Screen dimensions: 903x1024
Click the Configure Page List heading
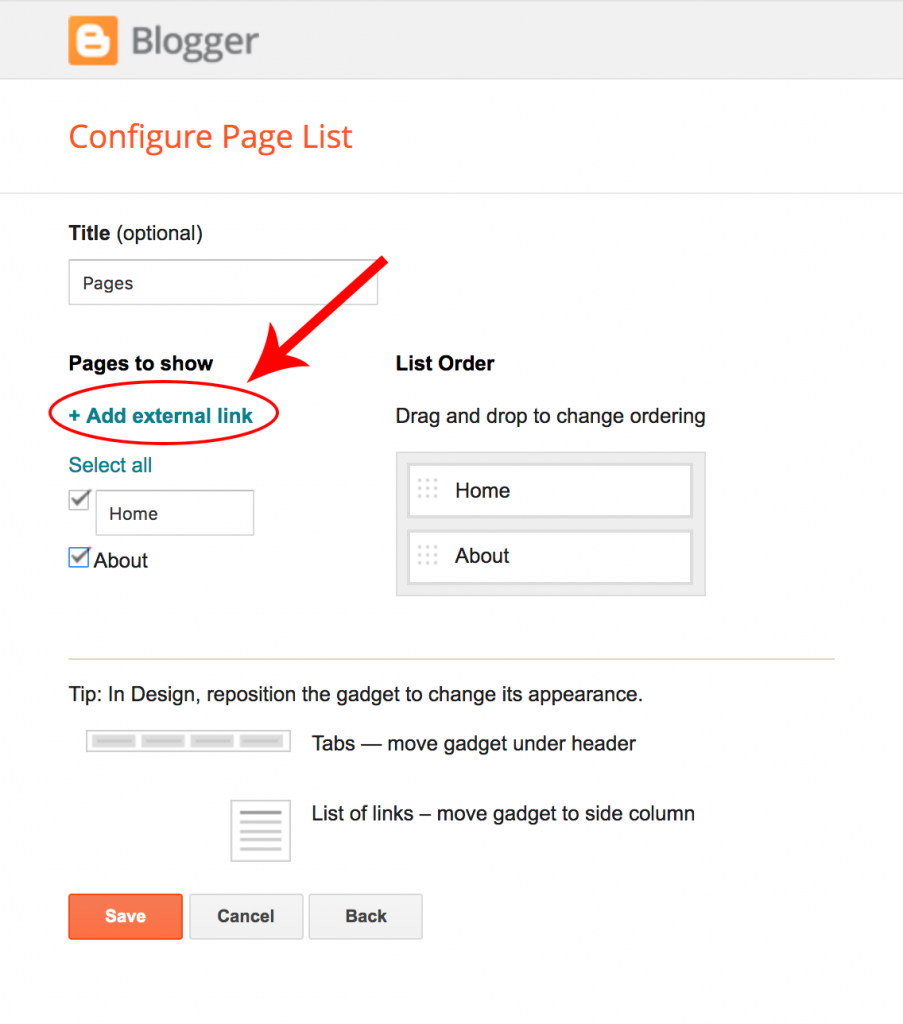point(210,136)
